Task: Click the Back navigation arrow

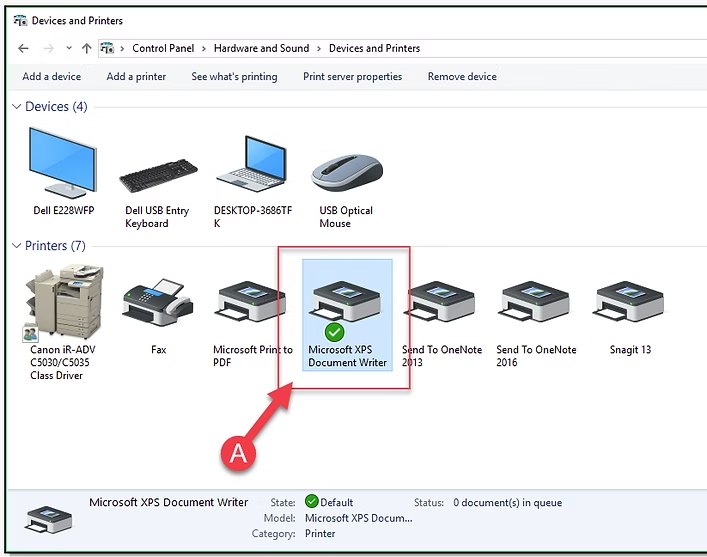Action: pos(23,48)
